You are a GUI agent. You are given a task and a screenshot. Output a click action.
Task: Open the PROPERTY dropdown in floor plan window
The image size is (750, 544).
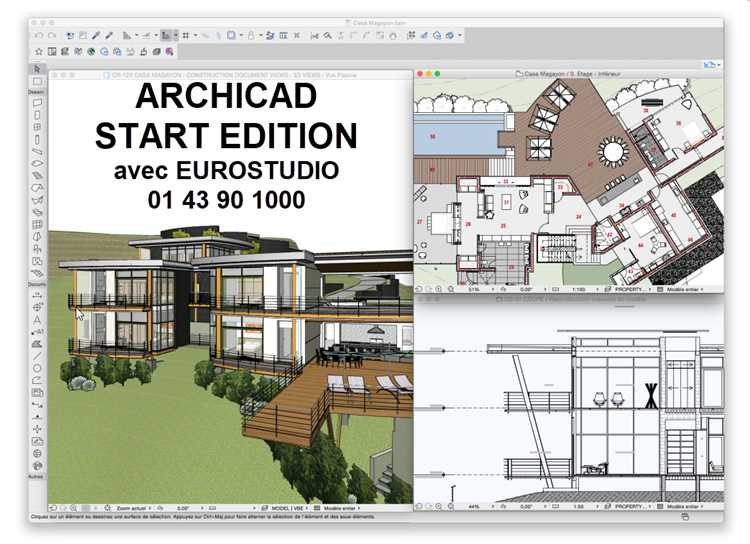[633, 289]
